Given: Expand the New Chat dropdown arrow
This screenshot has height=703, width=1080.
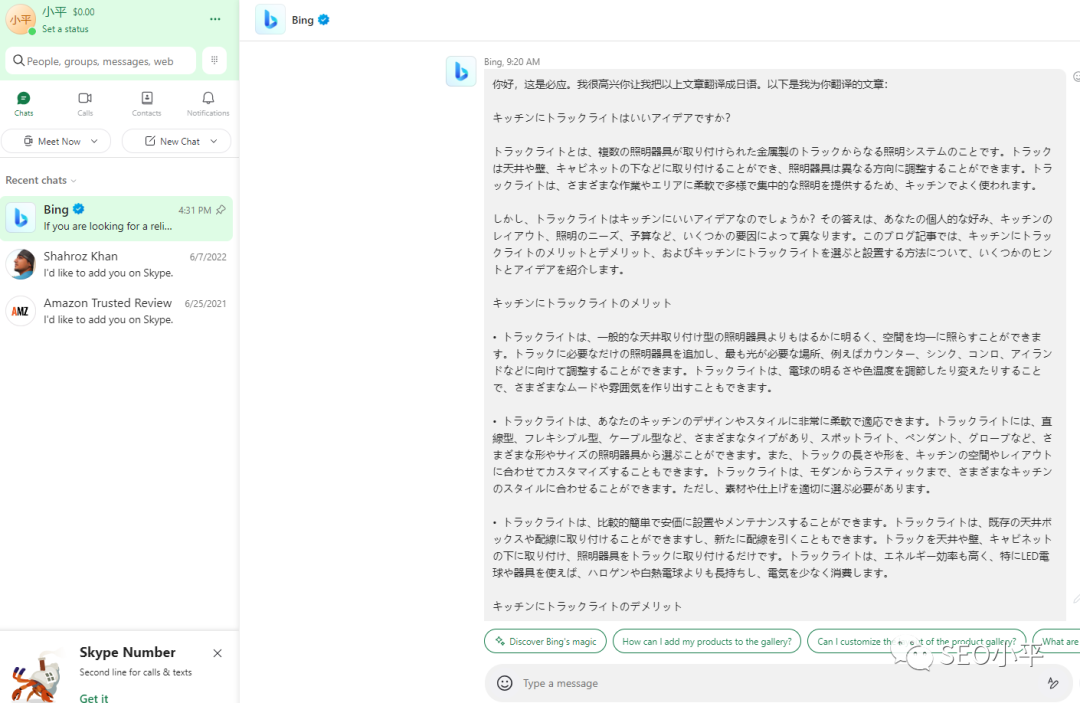Looking at the screenshot, I should 214,141.
